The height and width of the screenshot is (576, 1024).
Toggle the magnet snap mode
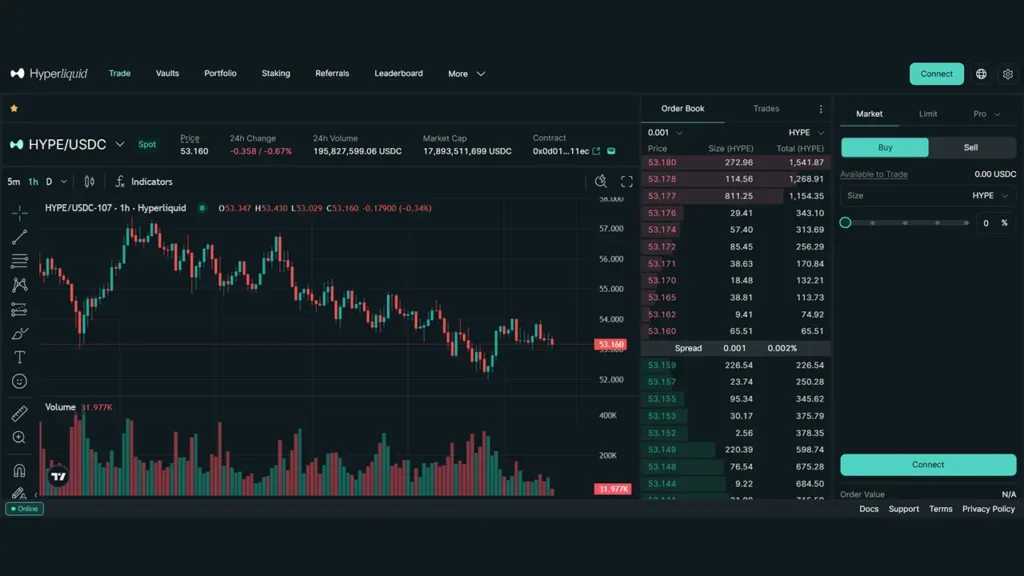20,470
